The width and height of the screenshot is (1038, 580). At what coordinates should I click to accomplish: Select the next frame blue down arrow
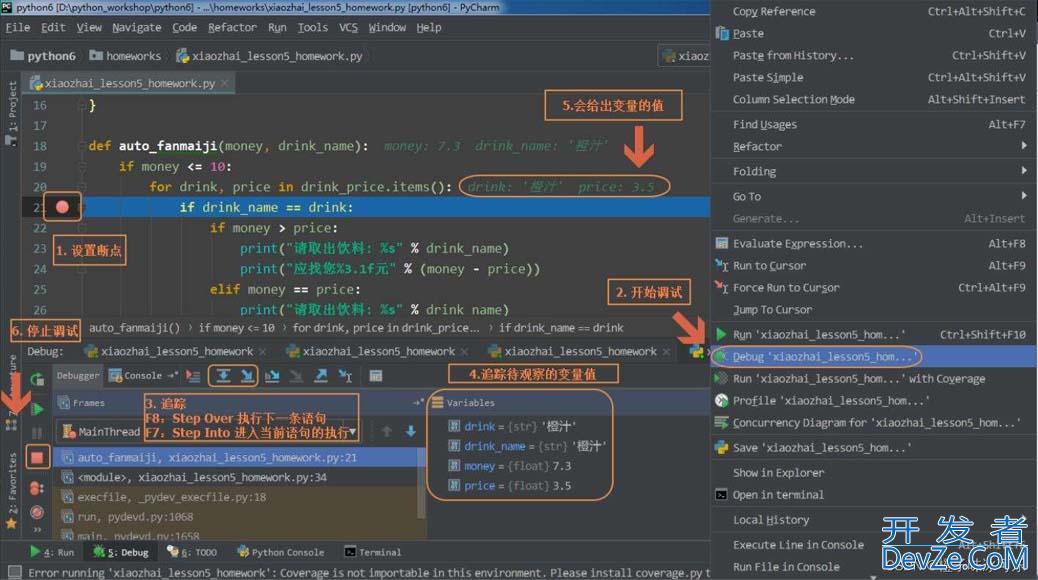click(410, 432)
